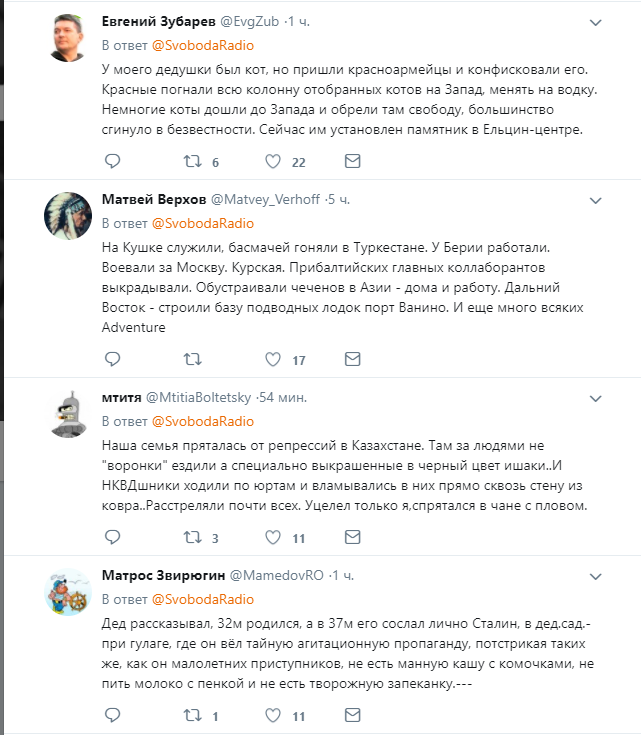Open @SvobodaRadio link in мтитя's reply

click(x=203, y=421)
